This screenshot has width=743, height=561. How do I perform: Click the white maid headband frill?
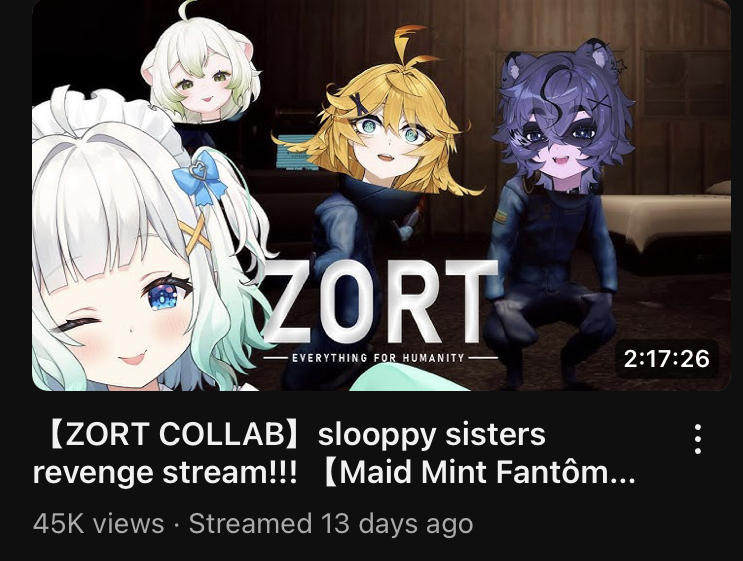[109, 116]
